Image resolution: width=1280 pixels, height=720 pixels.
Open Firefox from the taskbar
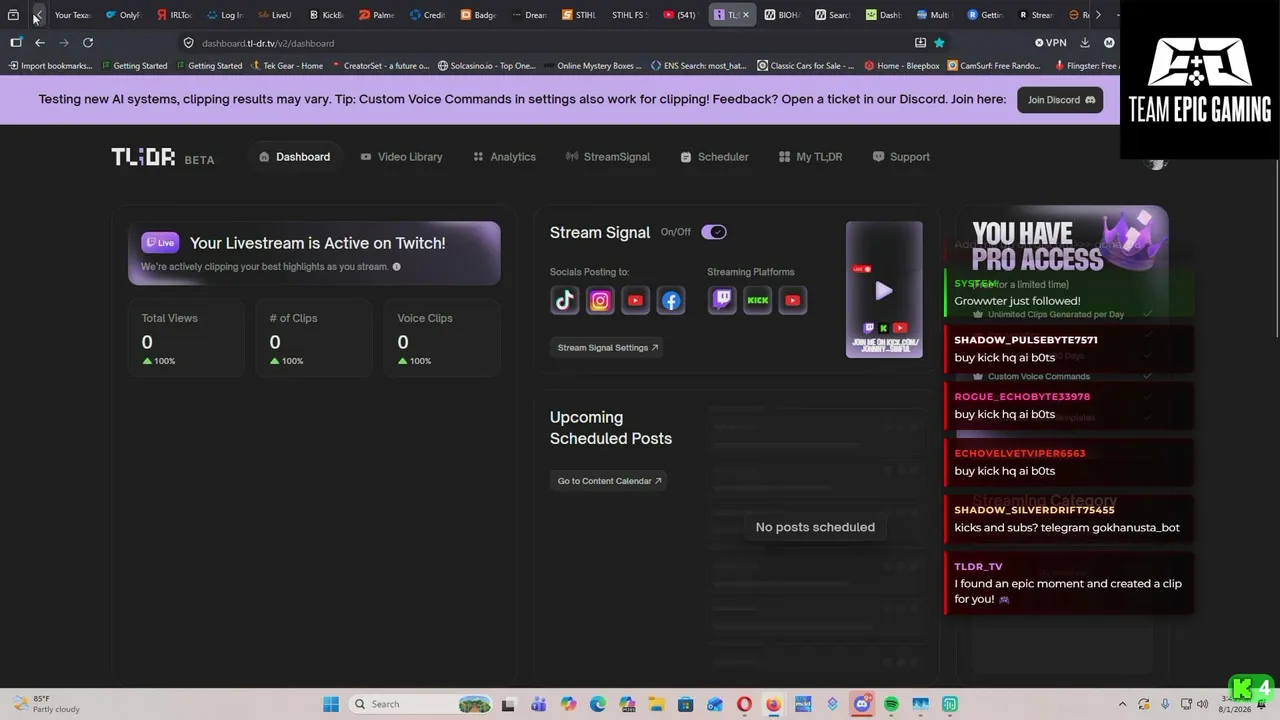773,704
